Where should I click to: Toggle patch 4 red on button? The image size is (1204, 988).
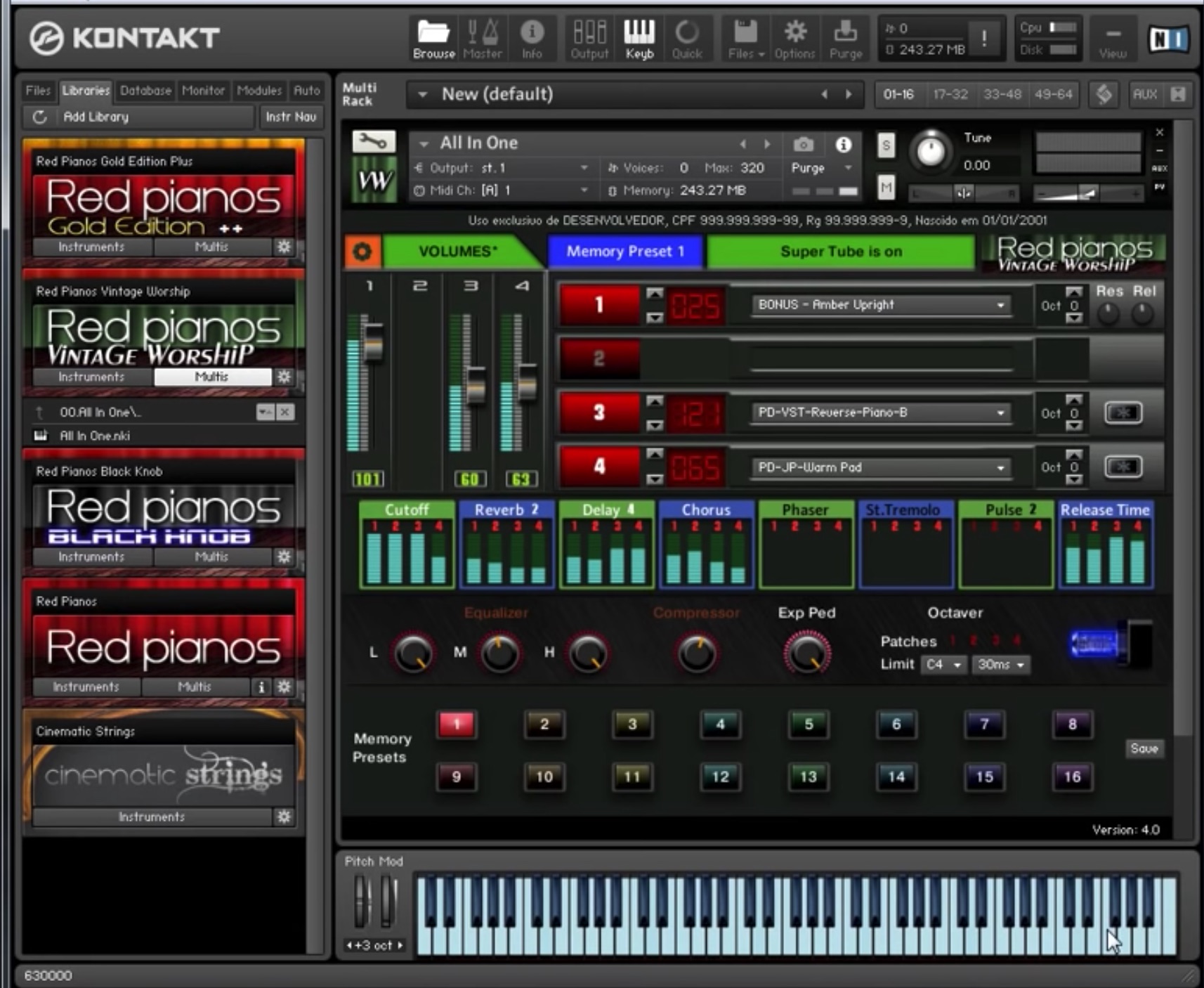[x=599, y=467]
